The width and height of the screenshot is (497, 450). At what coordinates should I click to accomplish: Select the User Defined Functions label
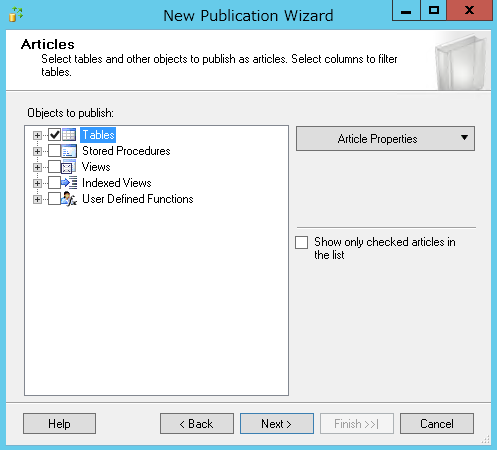coord(138,199)
